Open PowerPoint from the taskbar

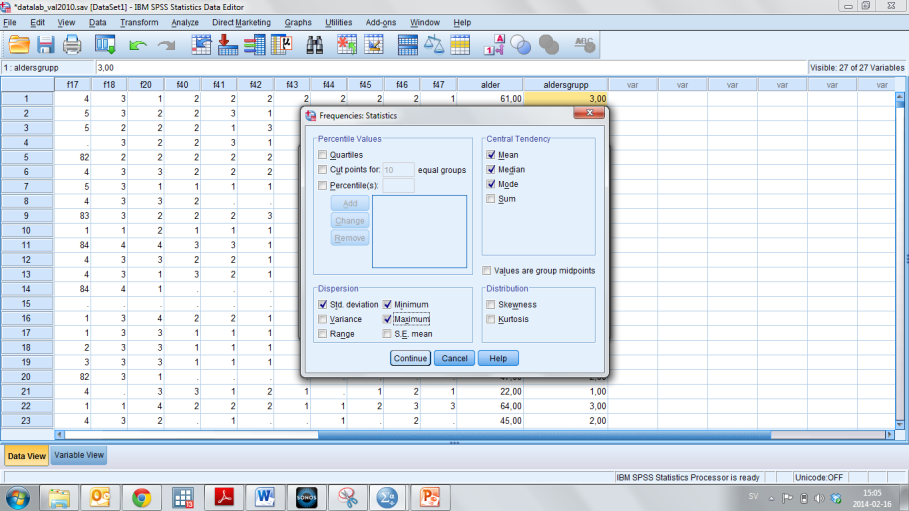pos(430,498)
